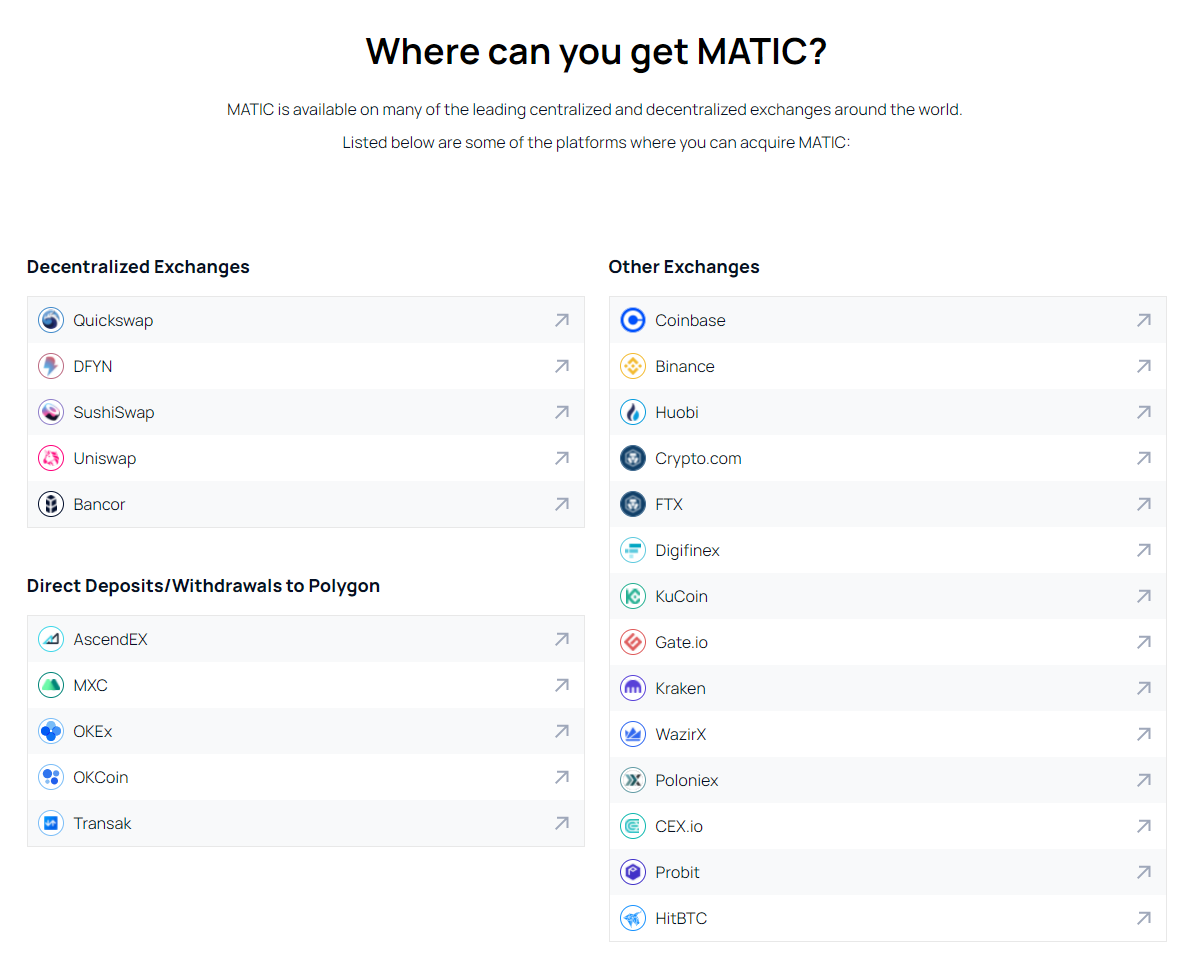1189x962 pixels.
Task: Click the Gate.io logo icon
Action: point(633,643)
